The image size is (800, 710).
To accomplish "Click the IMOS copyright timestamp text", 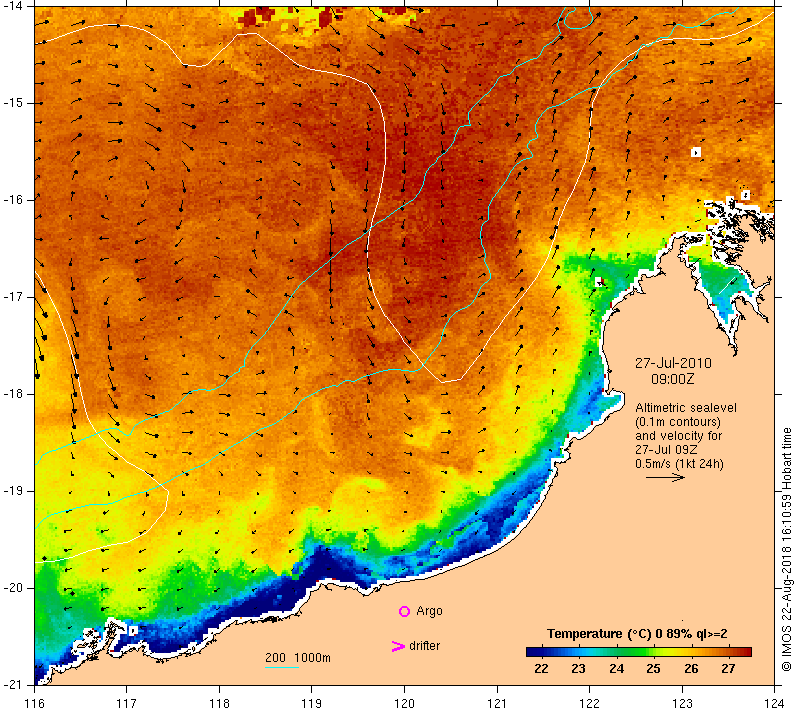I will [x=786, y=550].
